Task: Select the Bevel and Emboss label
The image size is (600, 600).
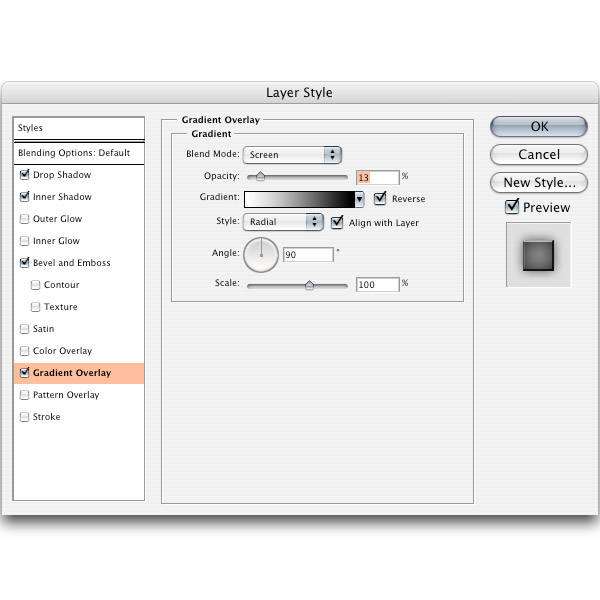Action: [x=72, y=263]
